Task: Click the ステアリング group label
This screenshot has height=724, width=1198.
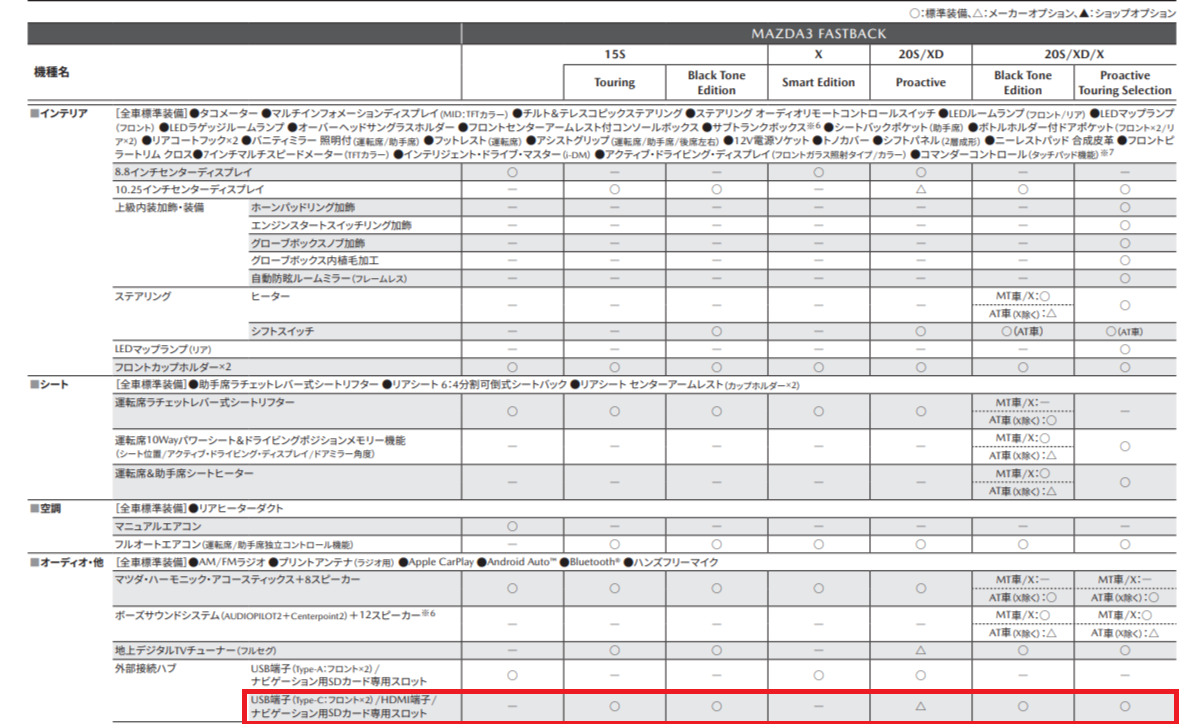Action: click(x=143, y=296)
